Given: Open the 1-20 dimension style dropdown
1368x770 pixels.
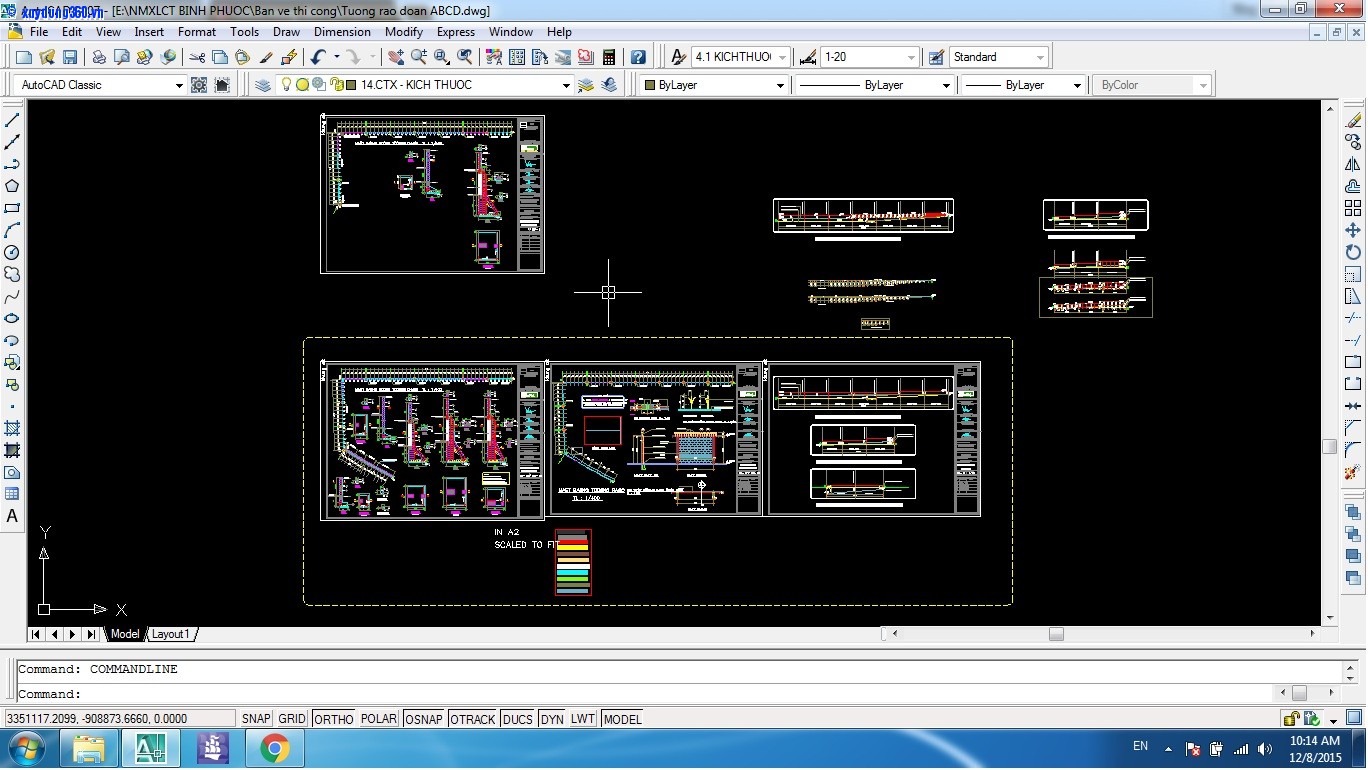Looking at the screenshot, I should click(x=910, y=57).
